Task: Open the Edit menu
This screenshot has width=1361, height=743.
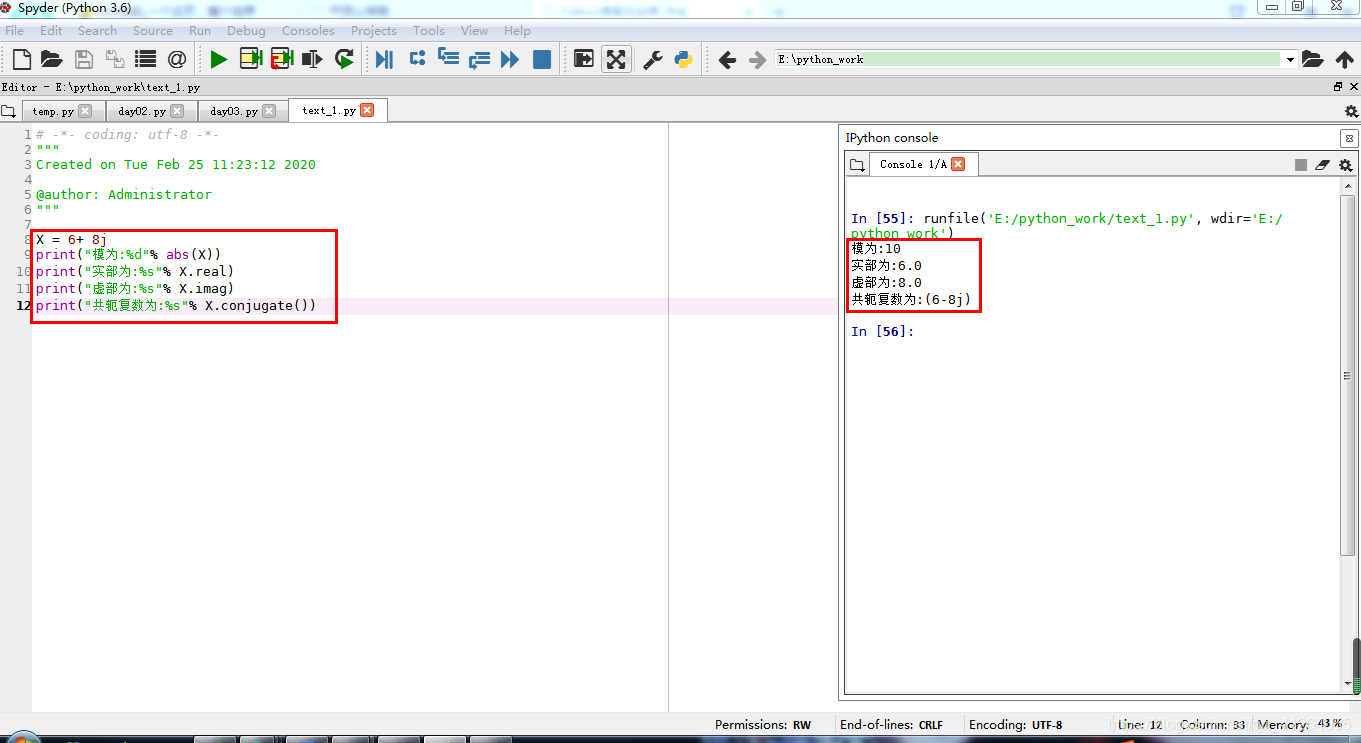Action: pos(51,31)
